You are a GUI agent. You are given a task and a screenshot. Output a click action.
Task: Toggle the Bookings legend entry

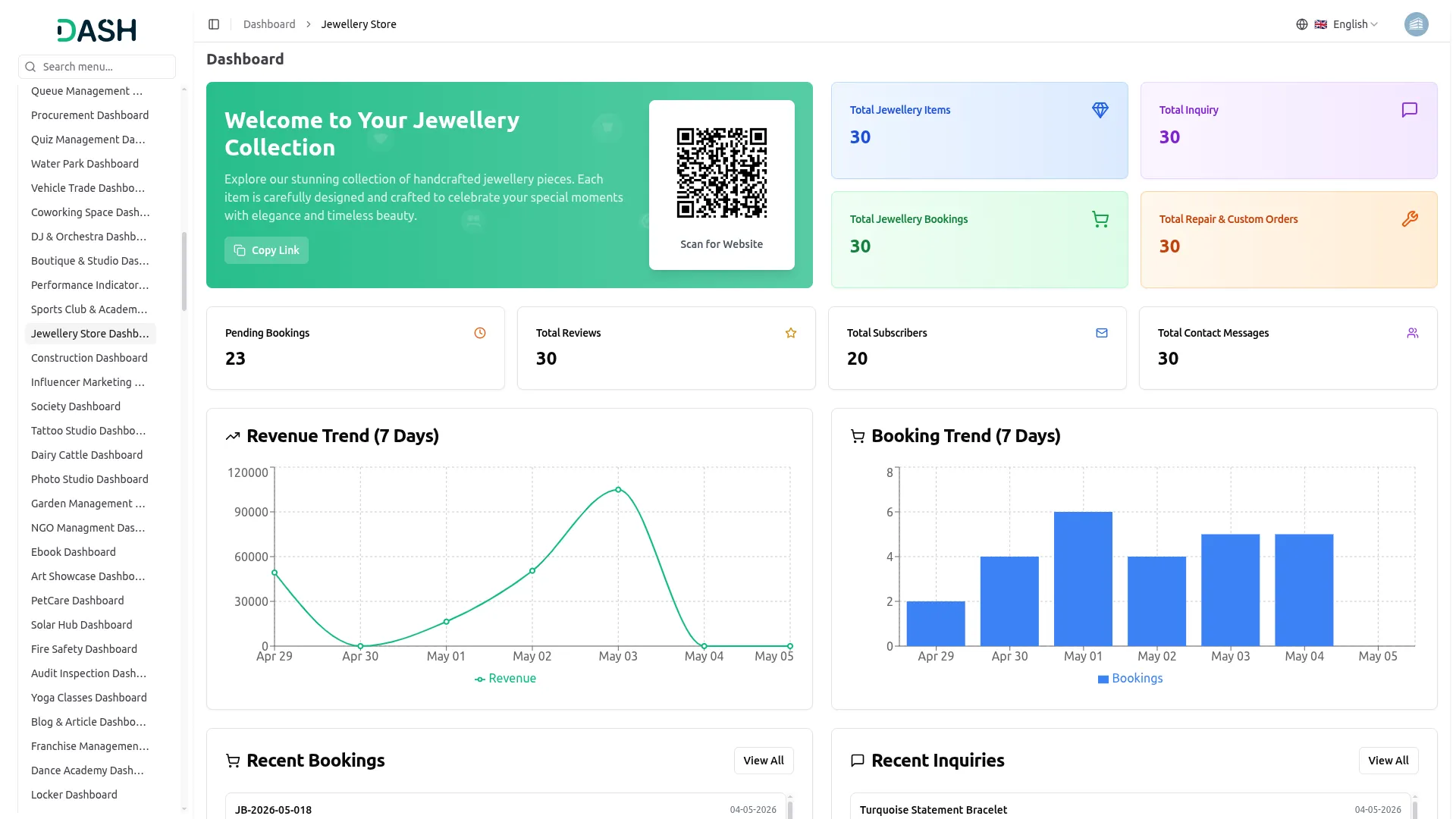click(x=1130, y=679)
